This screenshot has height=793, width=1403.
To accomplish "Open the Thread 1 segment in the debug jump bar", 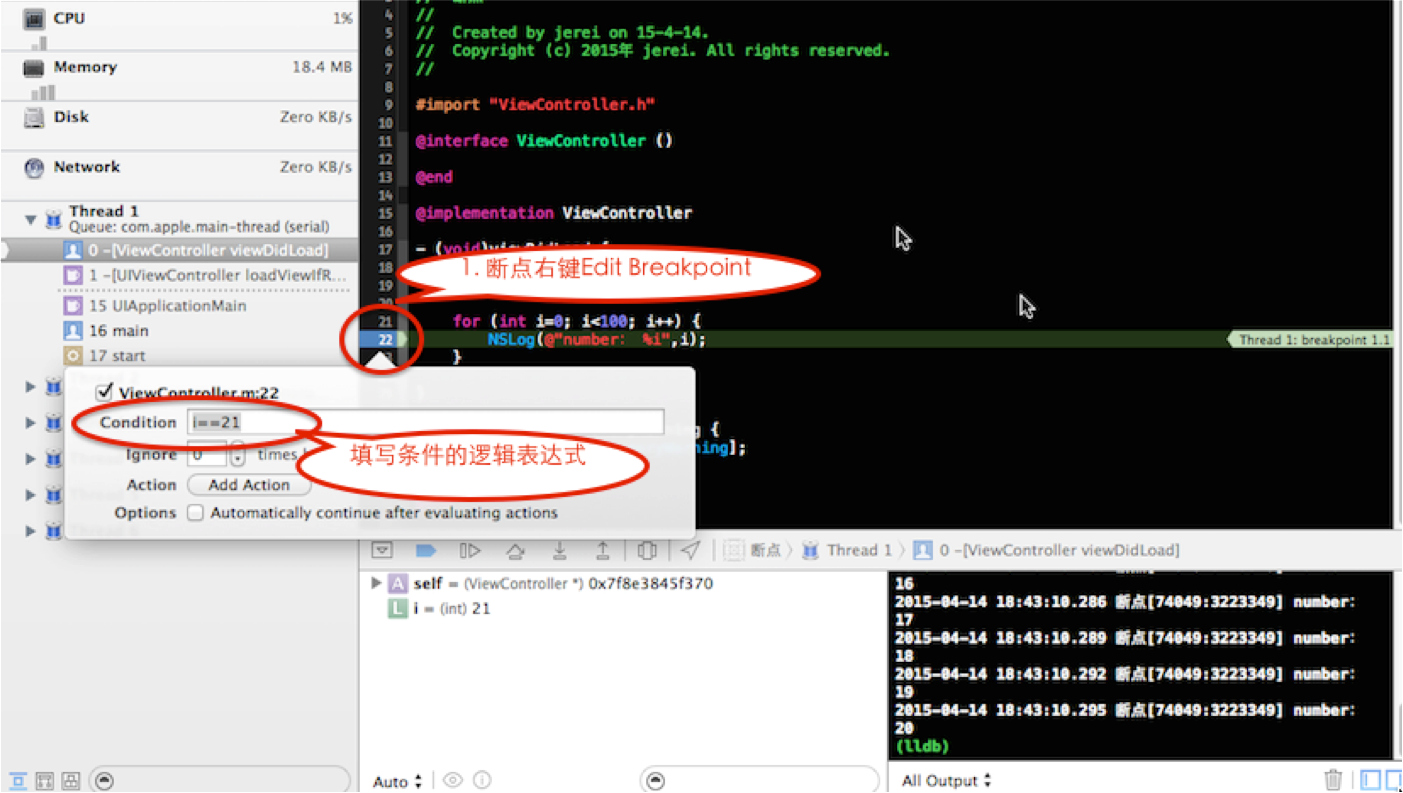I will (847, 550).
